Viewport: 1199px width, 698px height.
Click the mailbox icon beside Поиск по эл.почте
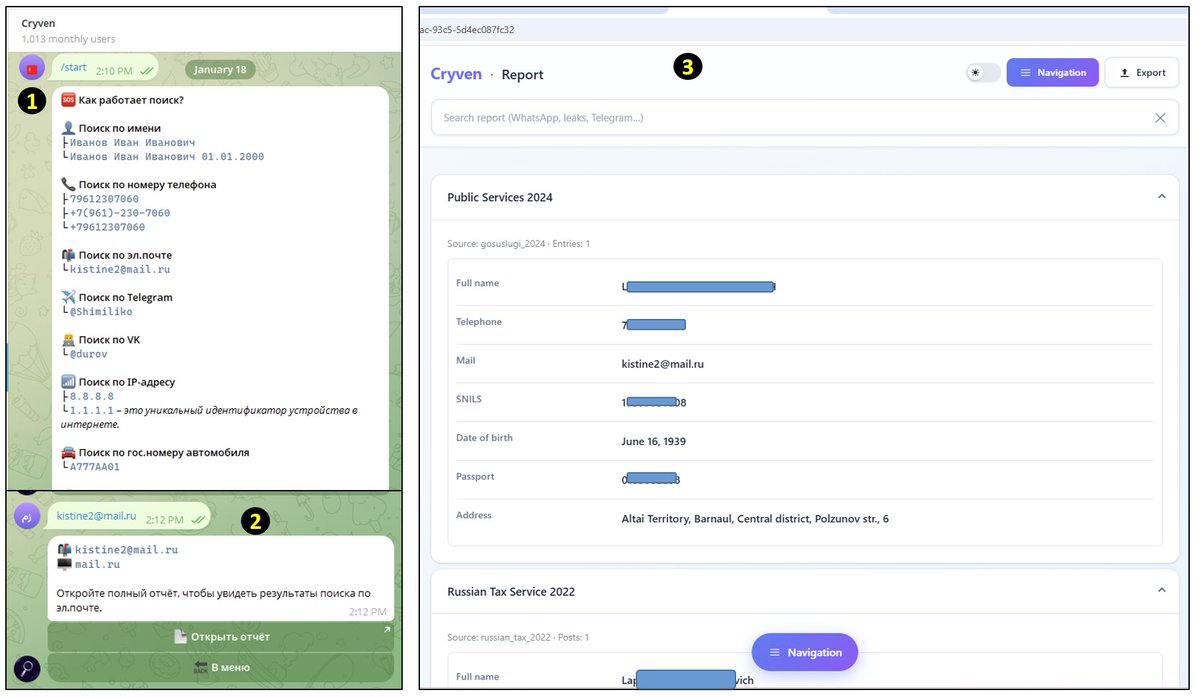click(x=68, y=255)
